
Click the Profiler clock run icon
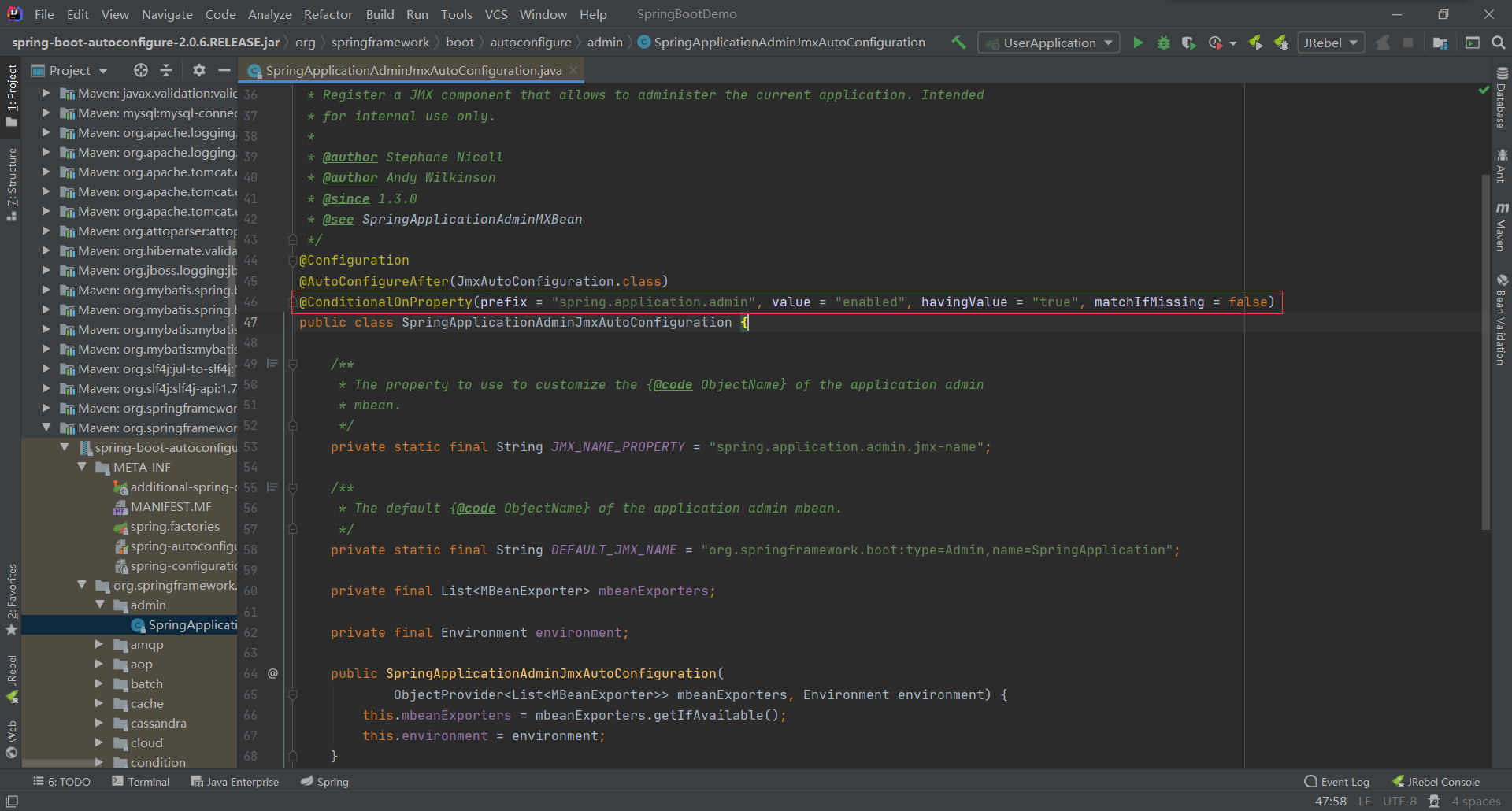(x=1215, y=43)
